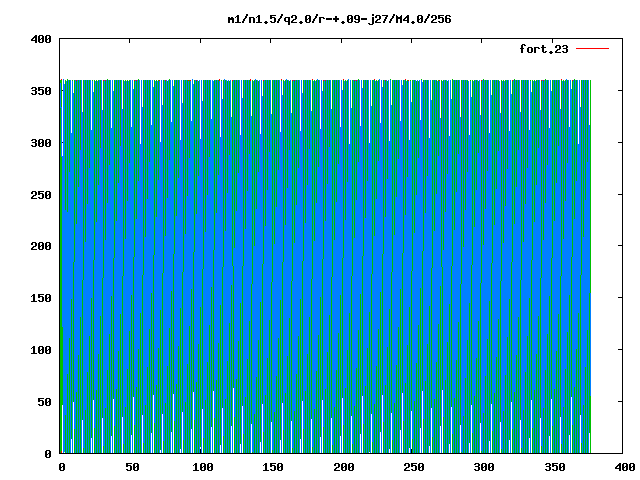Click the y-axis label 300
The width and height of the screenshot is (640, 480).
(x=41, y=143)
